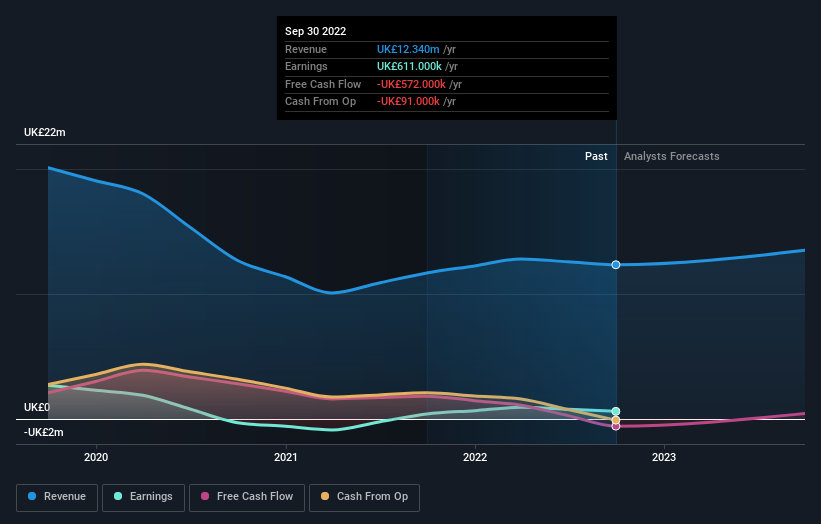The width and height of the screenshot is (821, 524).
Task: Click the 2023 axis label
Action: pyautogui.click(x=663, y=458)
